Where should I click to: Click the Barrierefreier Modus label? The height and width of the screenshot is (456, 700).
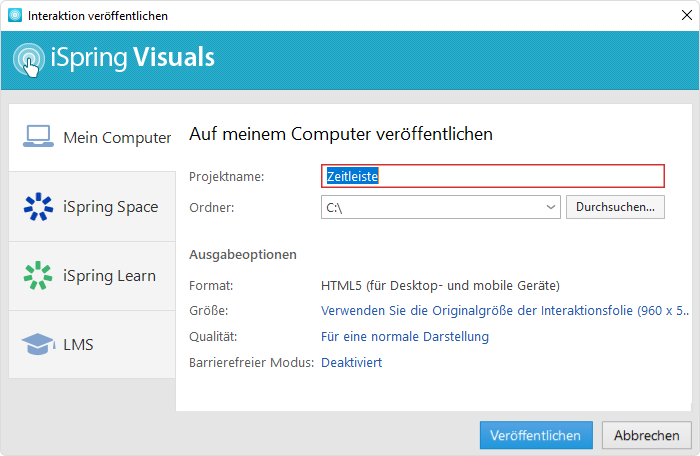point(252,362)
